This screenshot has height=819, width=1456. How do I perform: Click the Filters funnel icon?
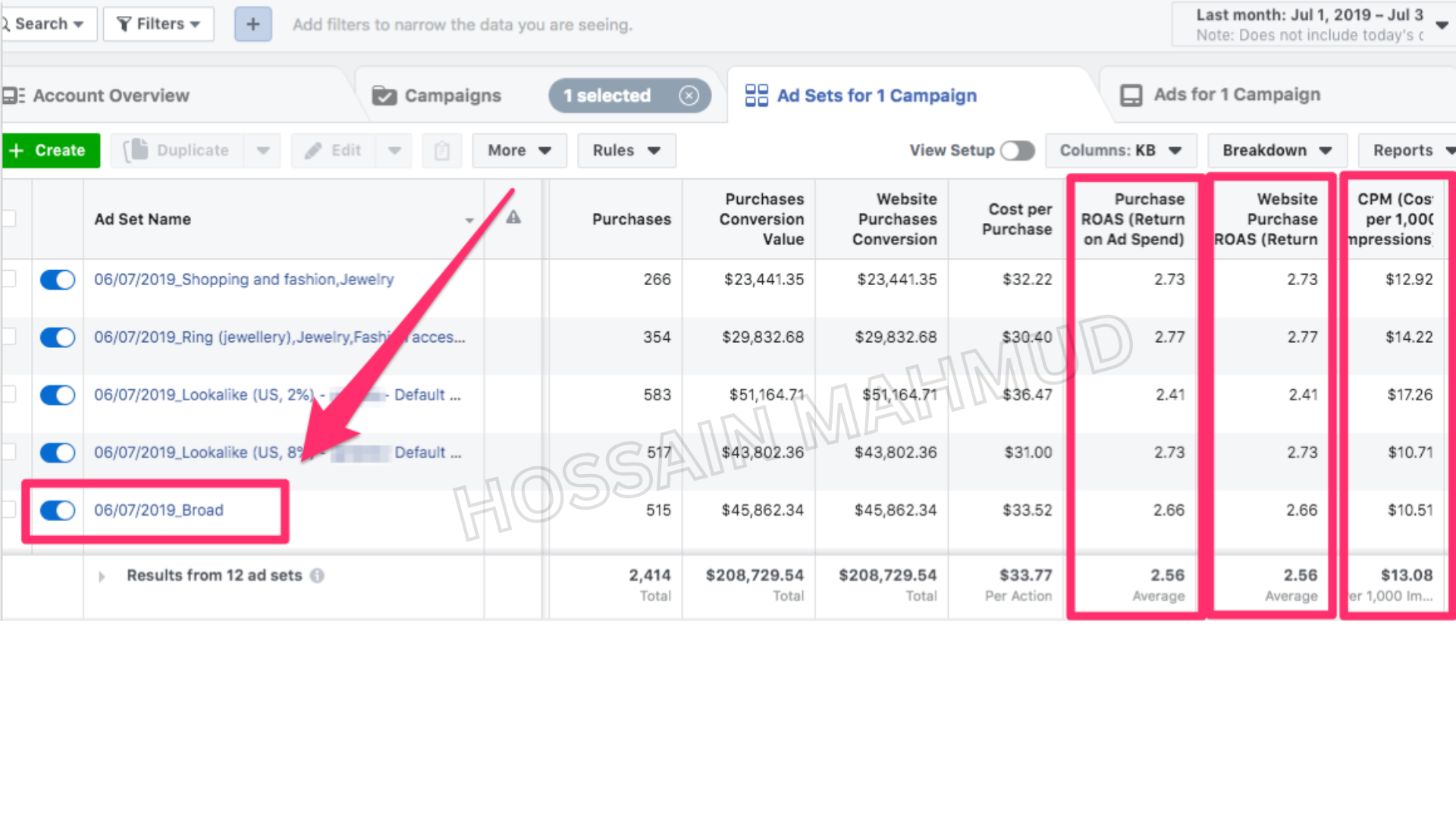click(124, 24)
